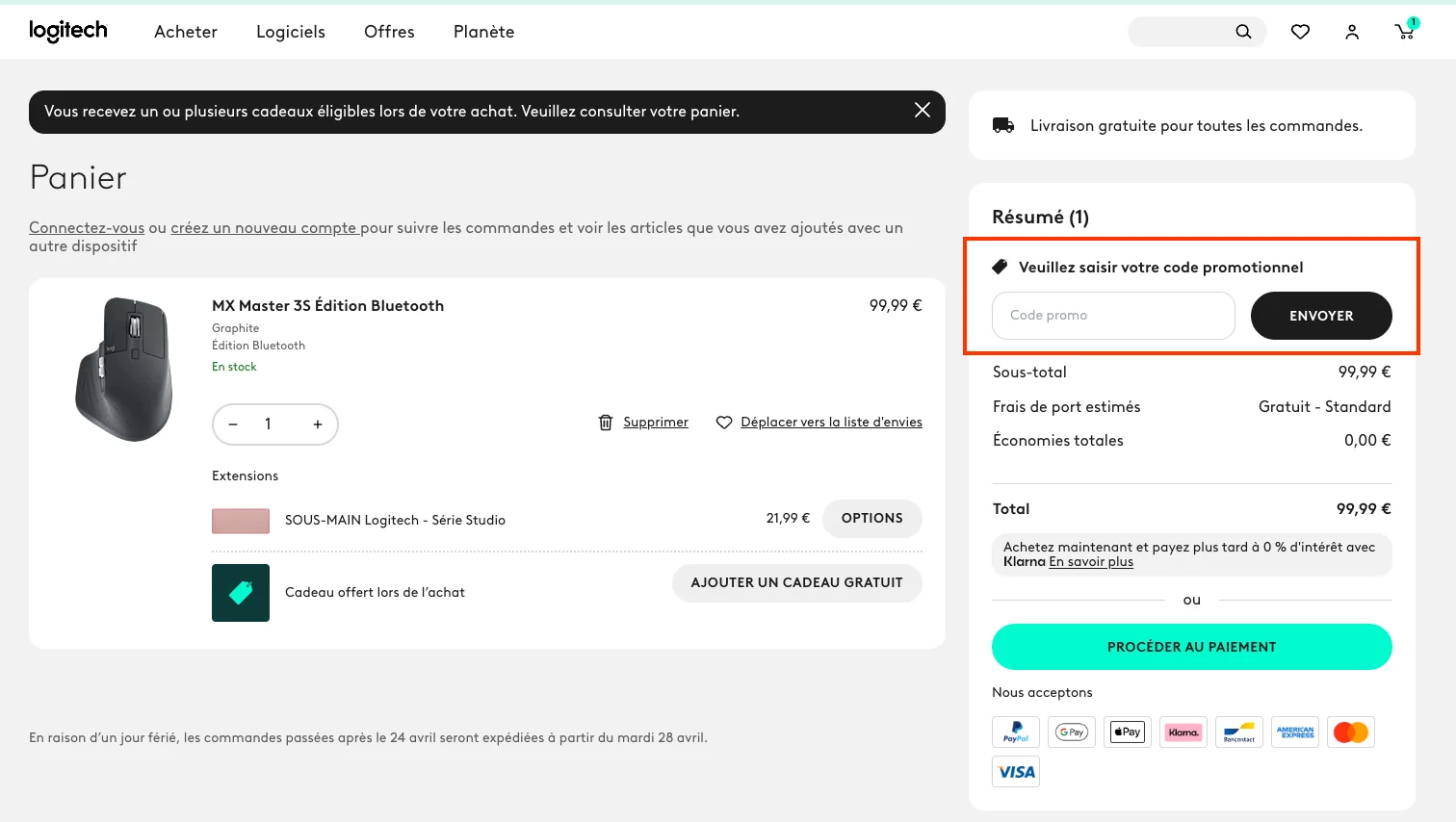Open the account profile icon
Image resolution: width=1456 pixels, height=822 pixels.
1352,32
